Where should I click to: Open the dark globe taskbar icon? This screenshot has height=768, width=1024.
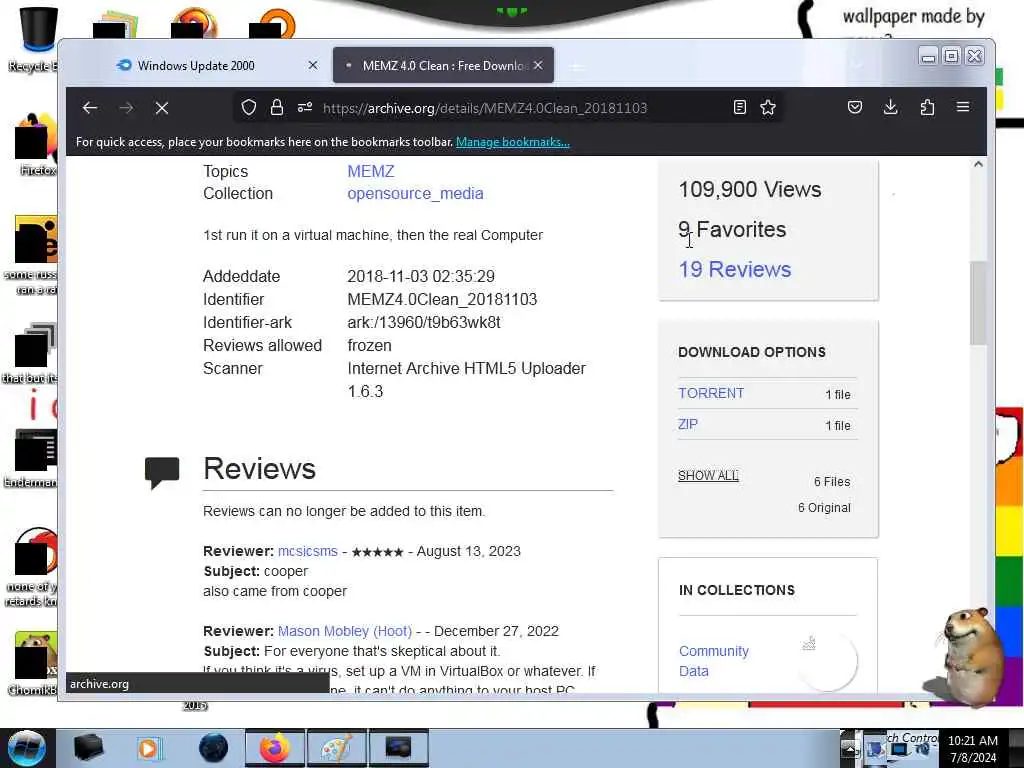pos(214,748)
